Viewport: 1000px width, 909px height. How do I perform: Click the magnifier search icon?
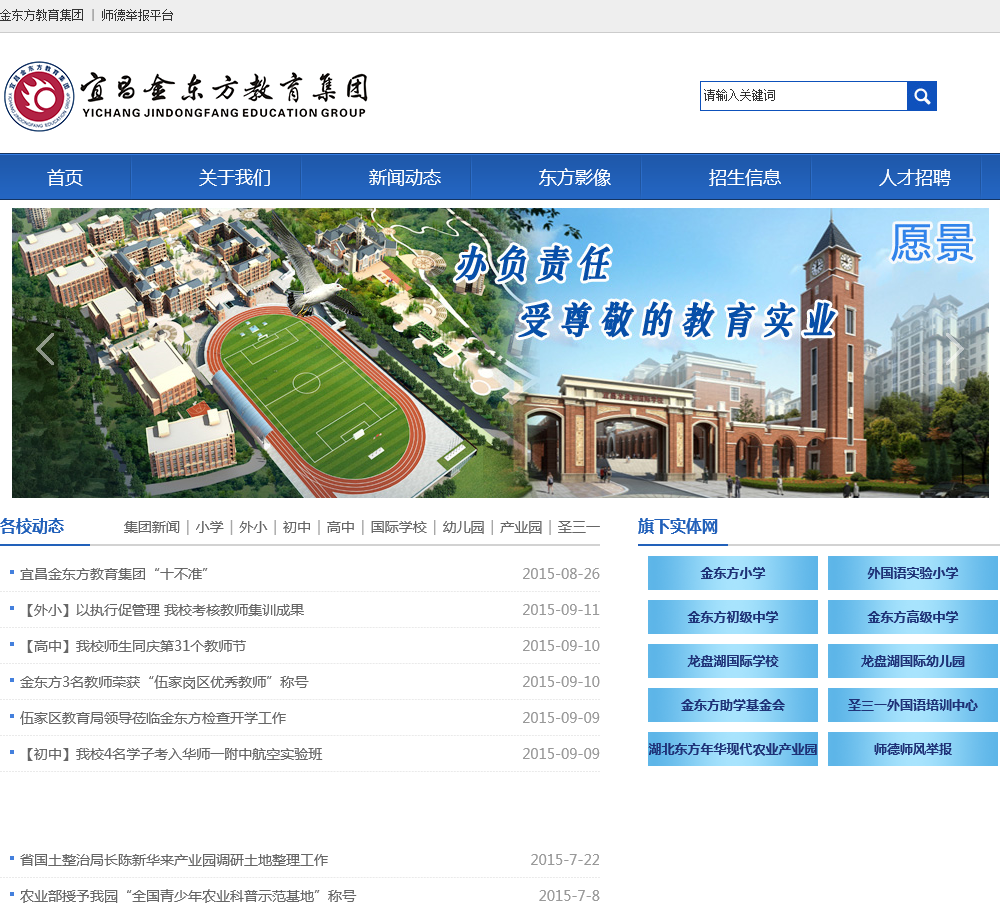pyautogui.click(x=921, y=96)
